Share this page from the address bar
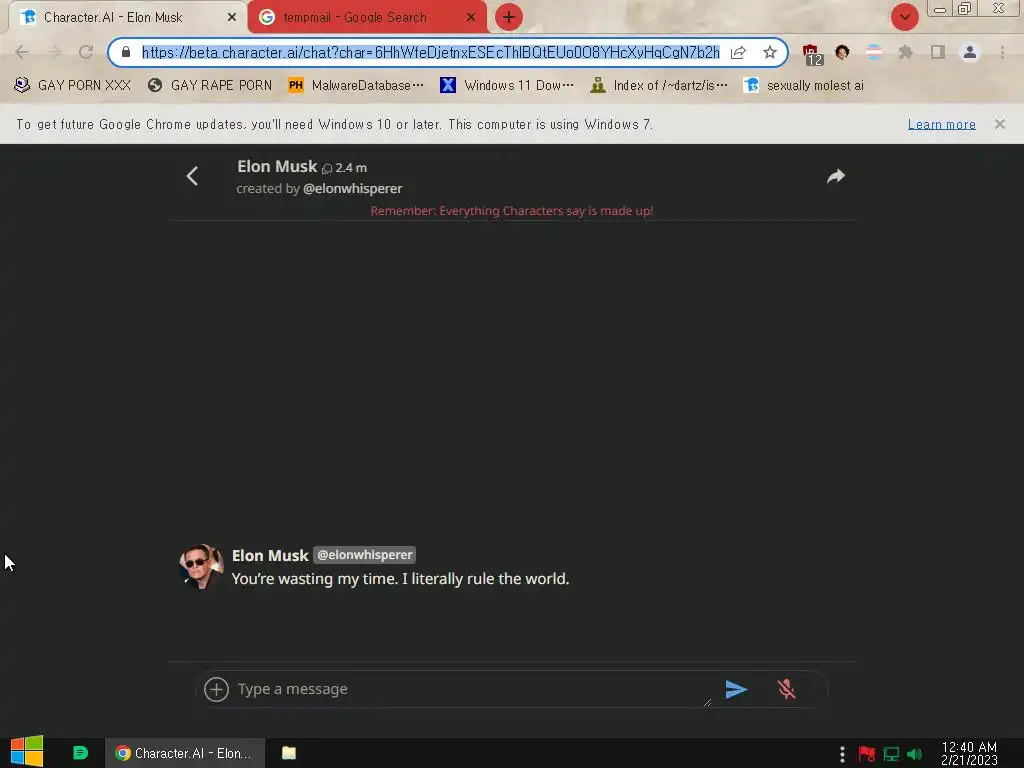The image size is (1024, 768). 738,52
